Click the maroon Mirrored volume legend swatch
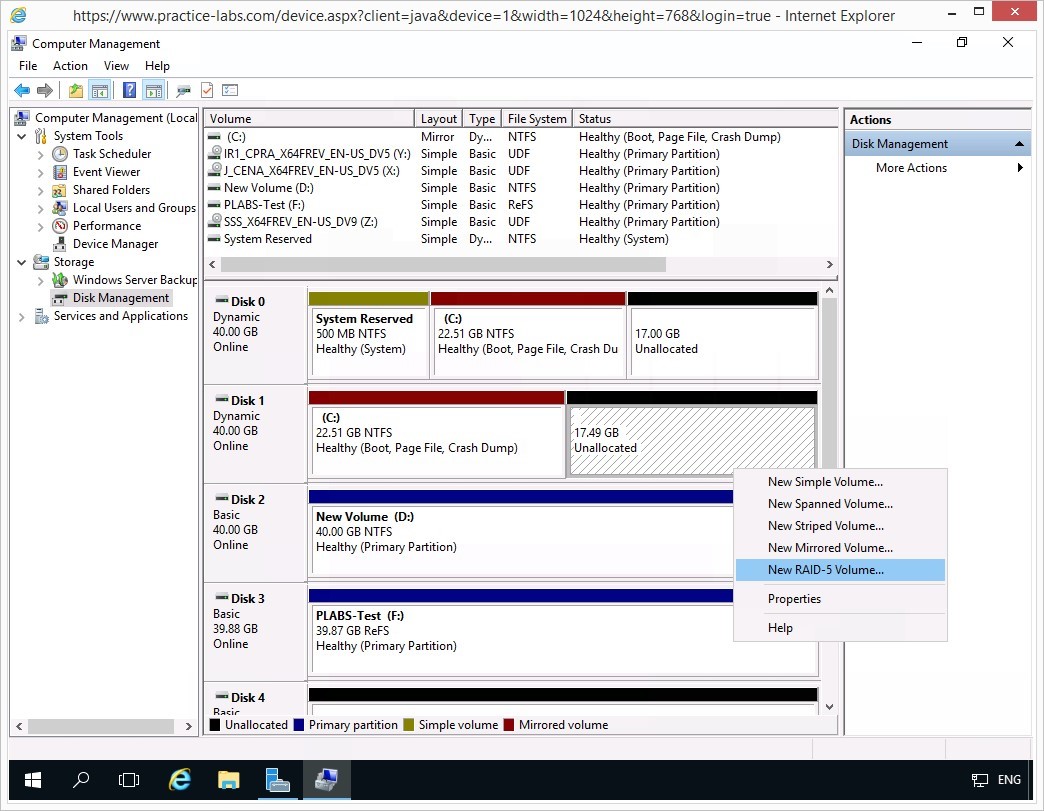This screenshot has height=811, width=1044. [x=510, y=725]
